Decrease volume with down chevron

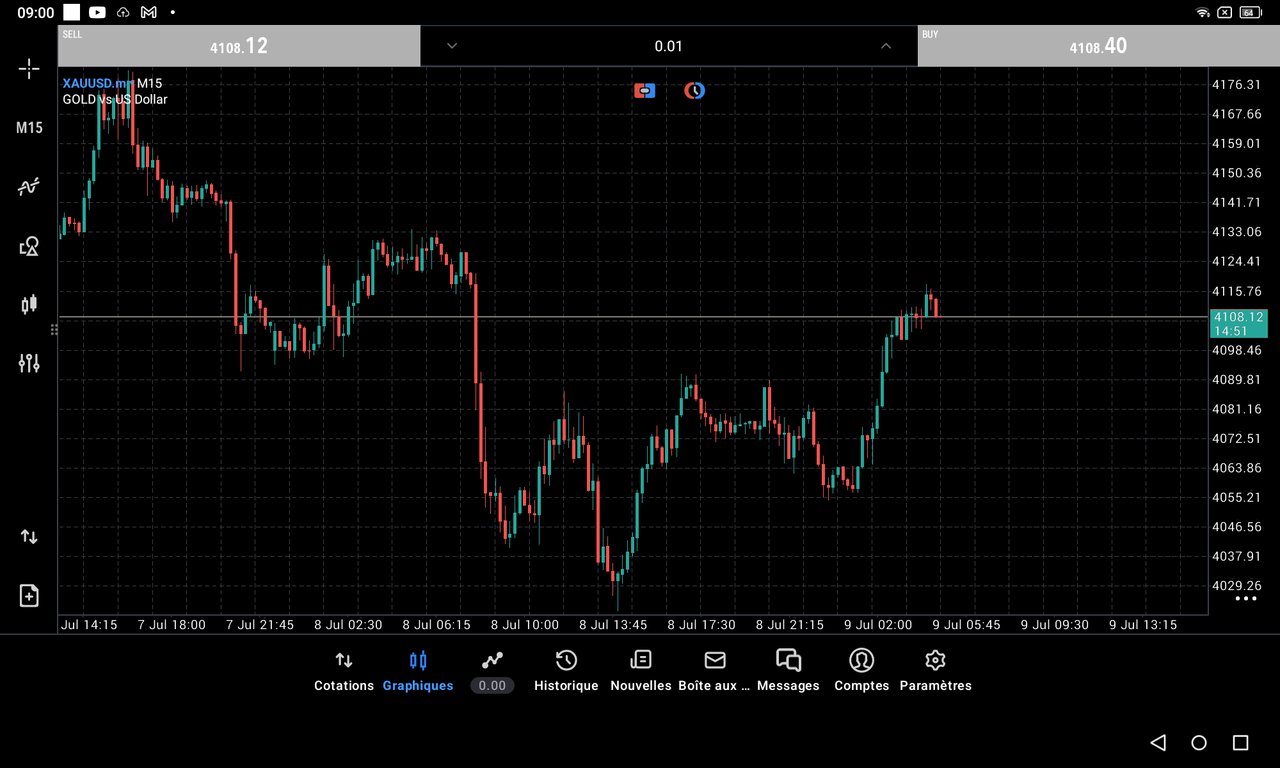(x=452, y=46)
